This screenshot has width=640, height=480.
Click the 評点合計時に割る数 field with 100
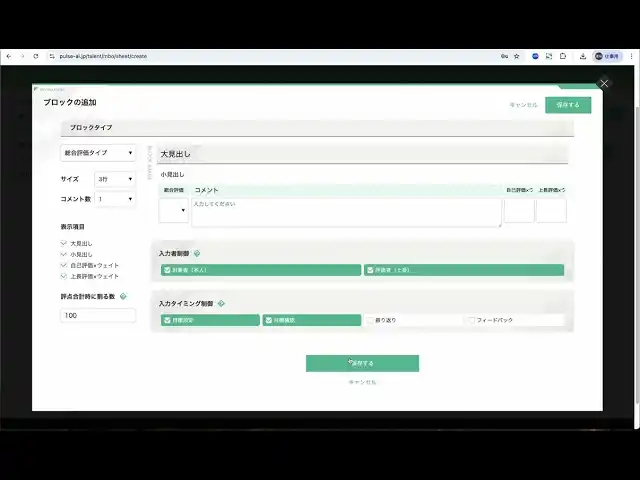tap(98, 315)
